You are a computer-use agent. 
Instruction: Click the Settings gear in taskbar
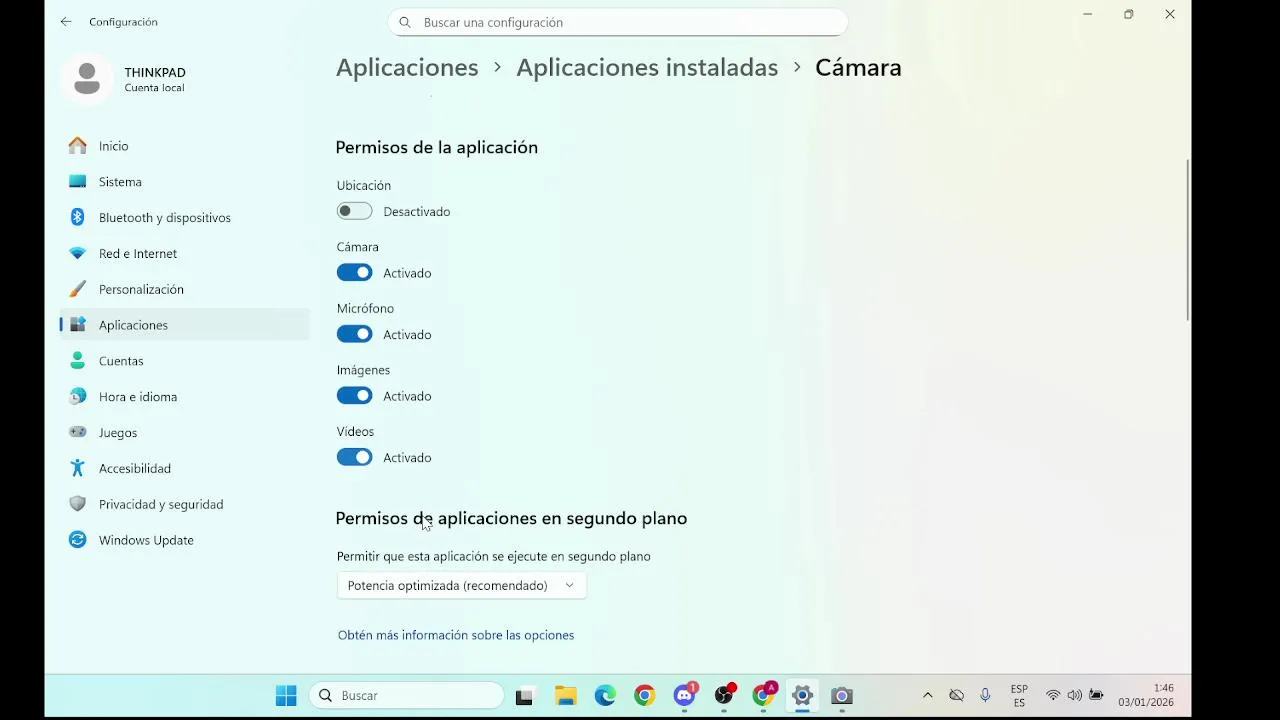tap(802, 696)
